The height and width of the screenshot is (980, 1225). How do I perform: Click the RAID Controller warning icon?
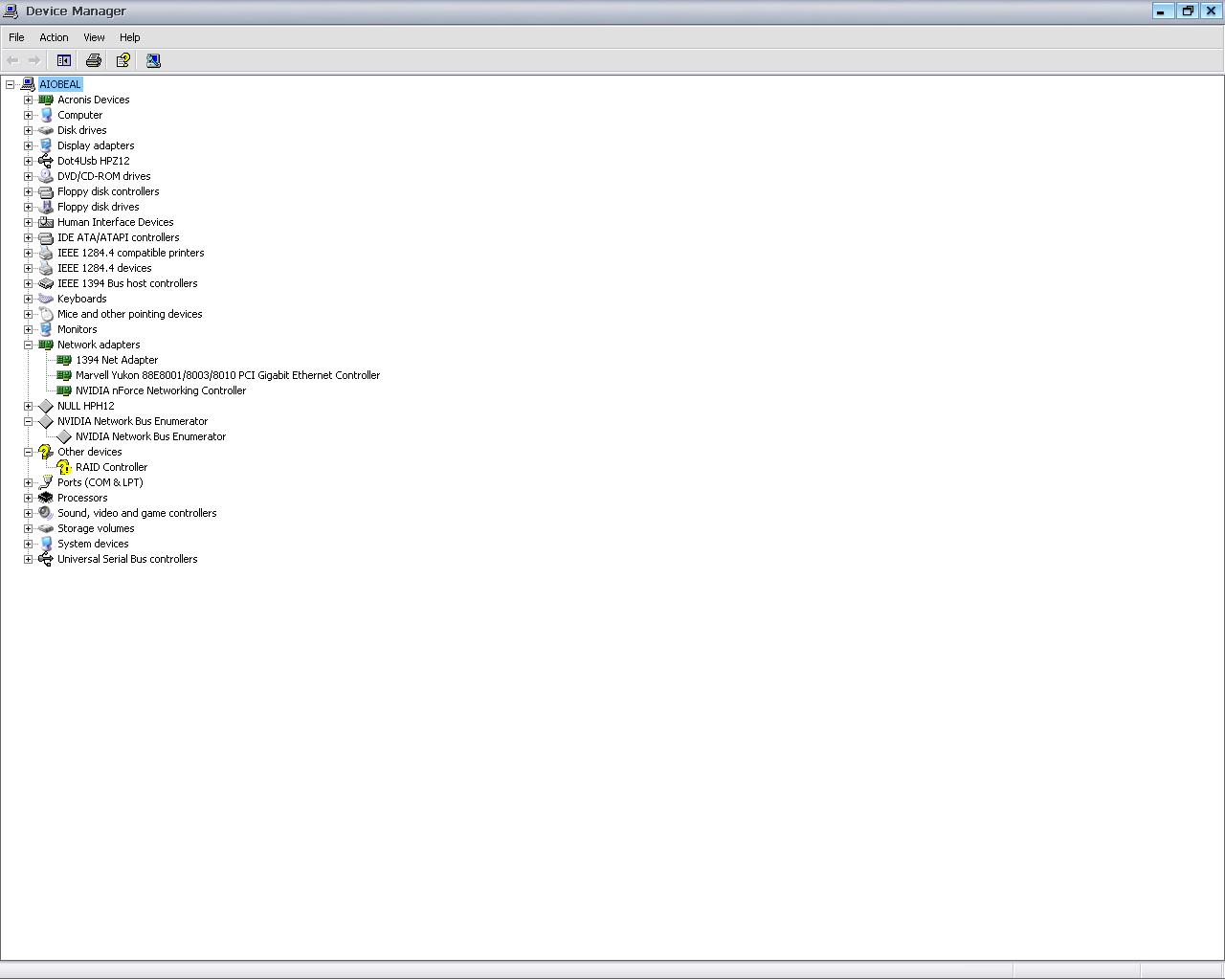tap(64, 467)
